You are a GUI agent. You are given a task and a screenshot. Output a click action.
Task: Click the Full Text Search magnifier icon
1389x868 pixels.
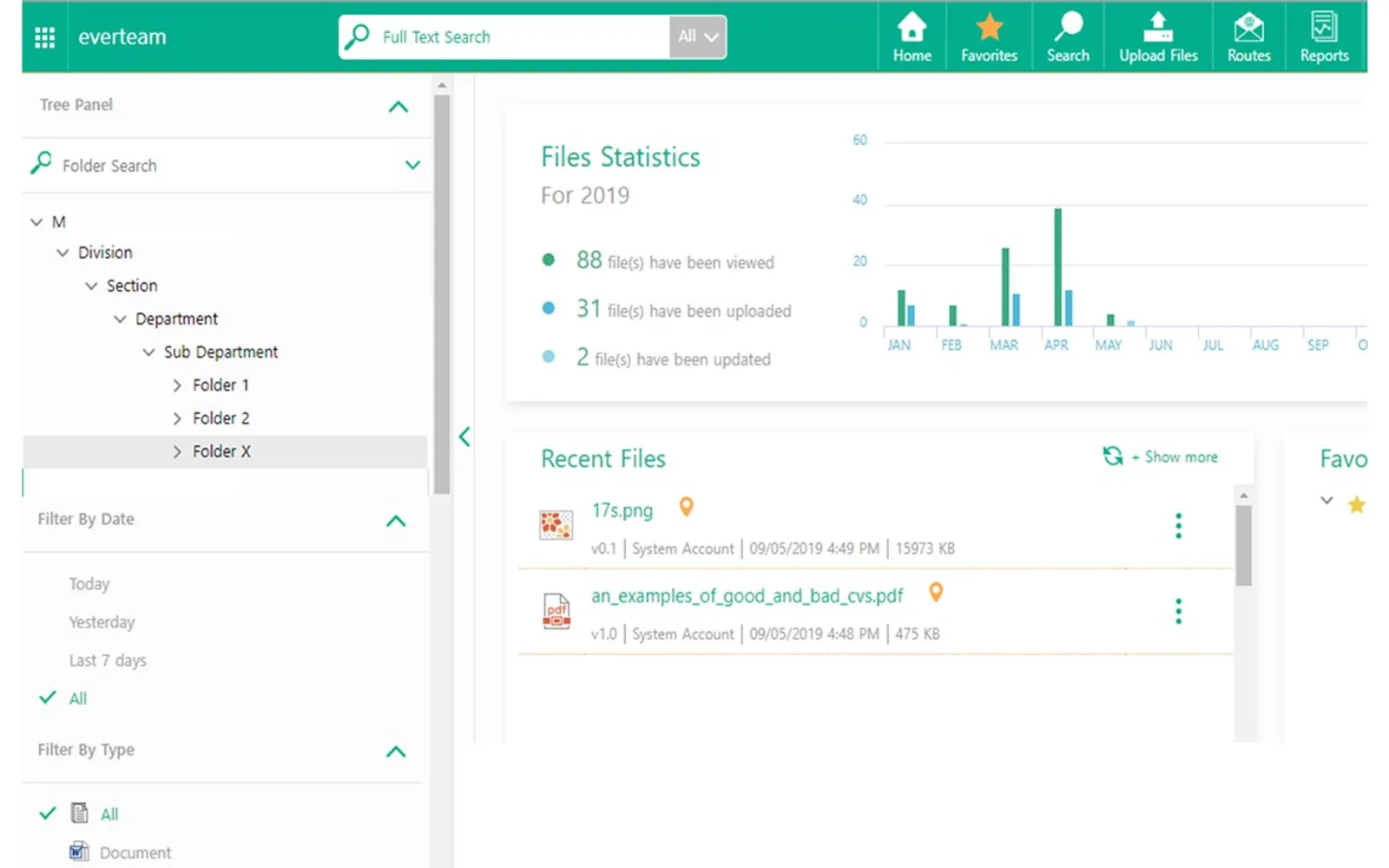(x=357, y=36)
